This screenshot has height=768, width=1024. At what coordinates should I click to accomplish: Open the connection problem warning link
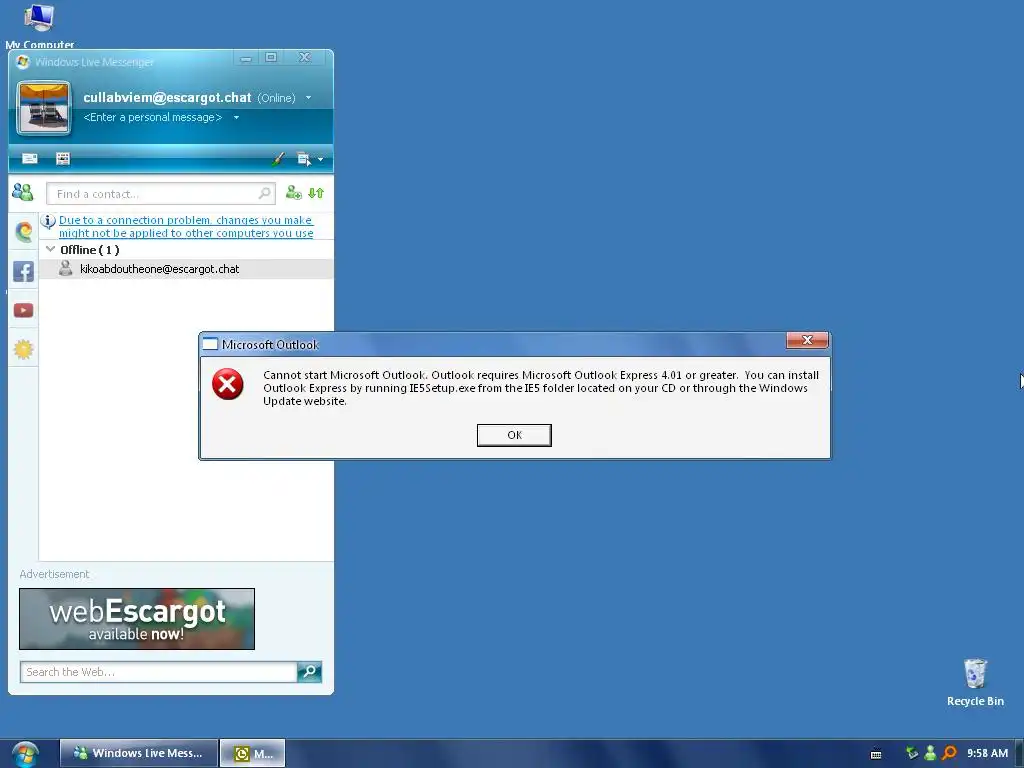point(186,227)
